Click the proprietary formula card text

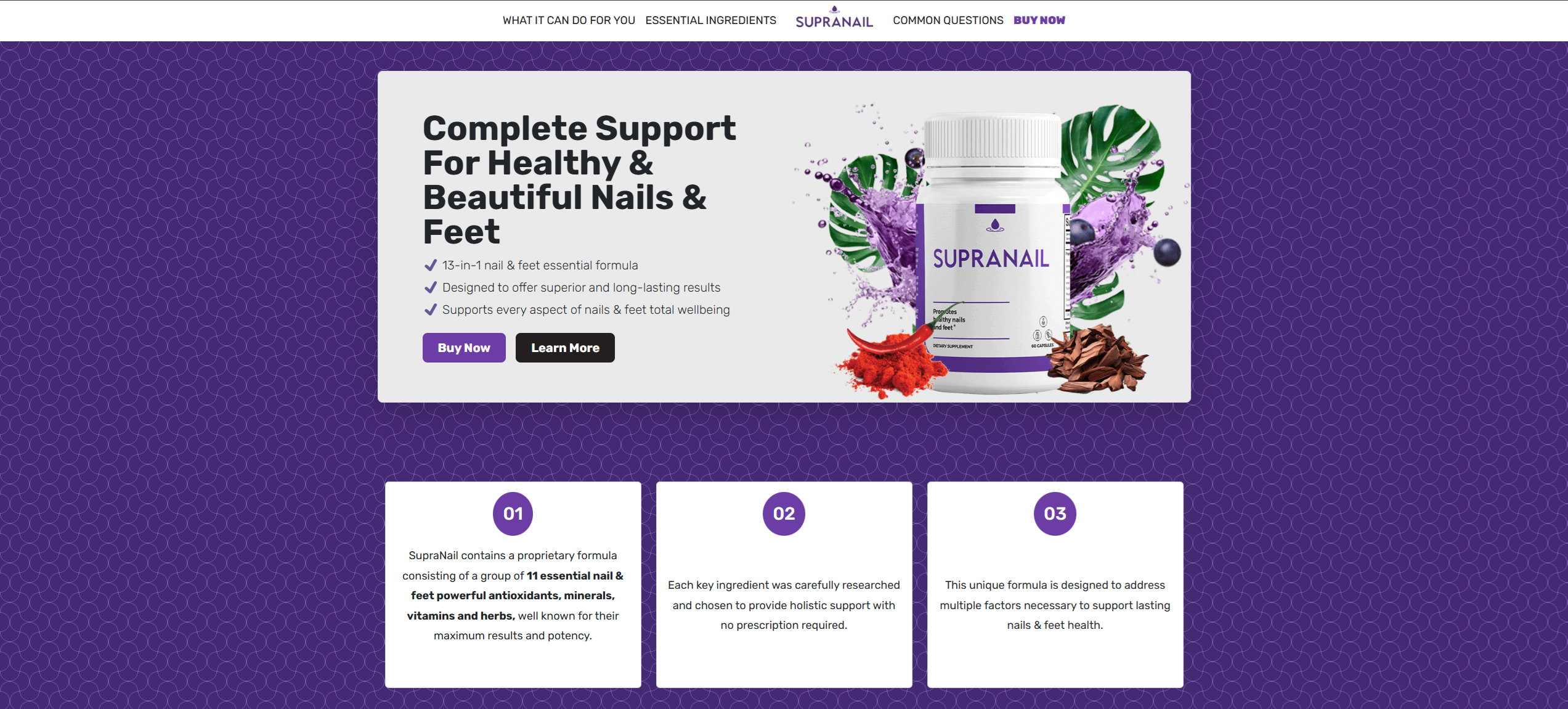[x=513, y=596]
